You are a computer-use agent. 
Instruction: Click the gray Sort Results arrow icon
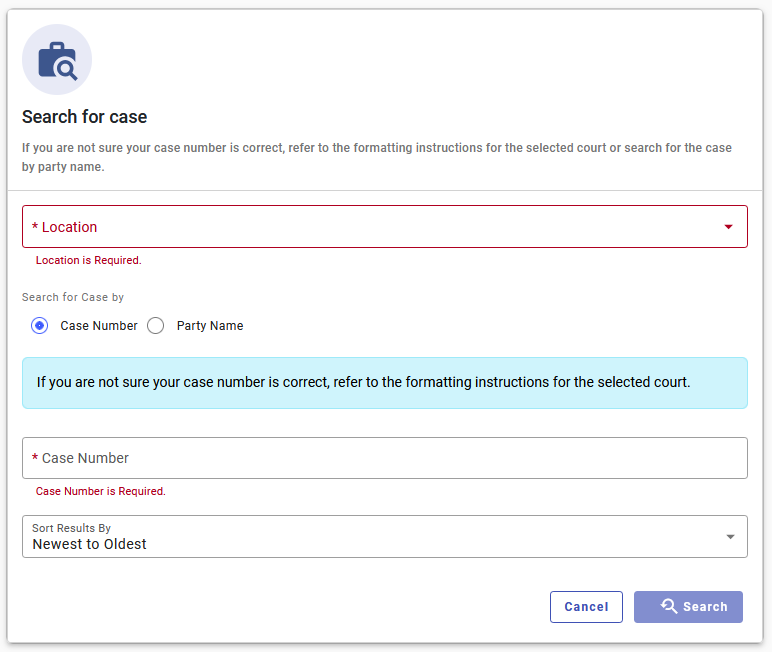730,536
